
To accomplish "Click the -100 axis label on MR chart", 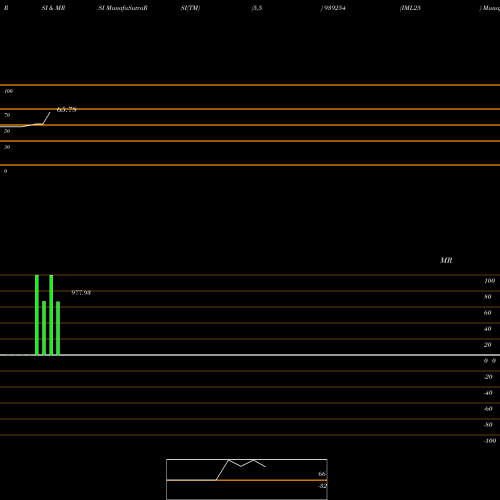I will (x=490, y=441).
